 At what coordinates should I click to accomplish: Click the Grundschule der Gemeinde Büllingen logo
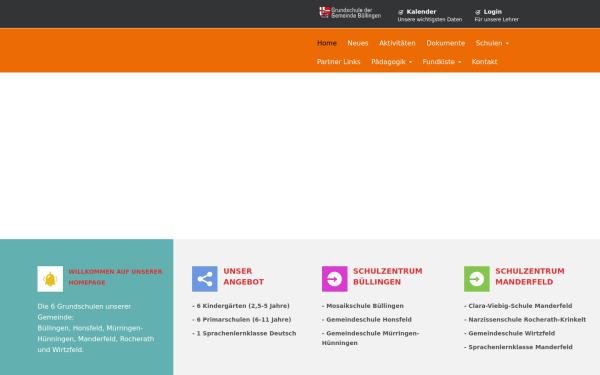click(350, 13)
